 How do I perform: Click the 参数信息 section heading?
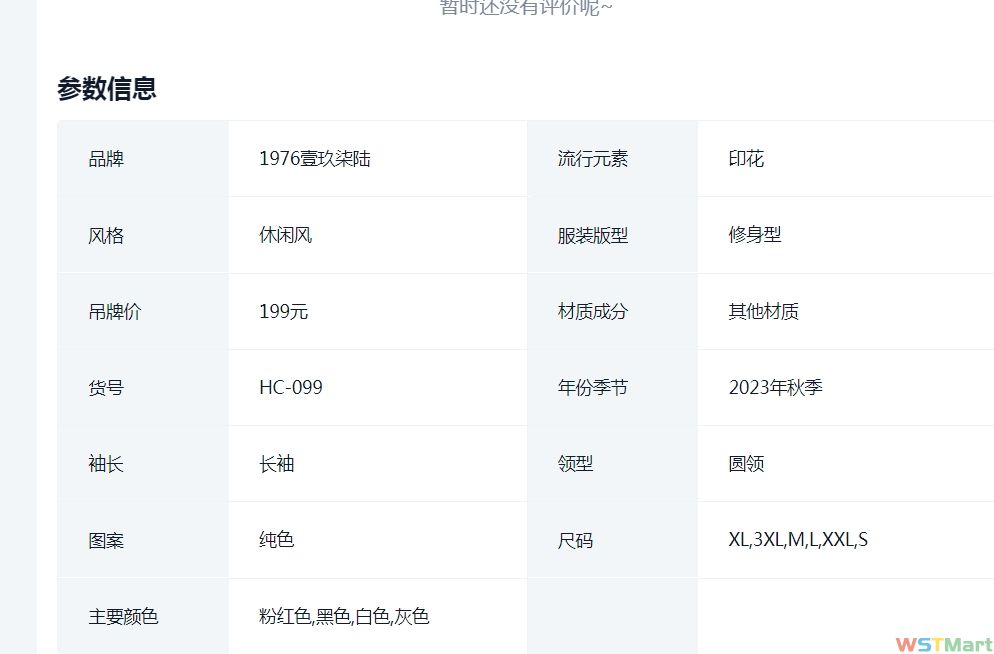[107, 89]
